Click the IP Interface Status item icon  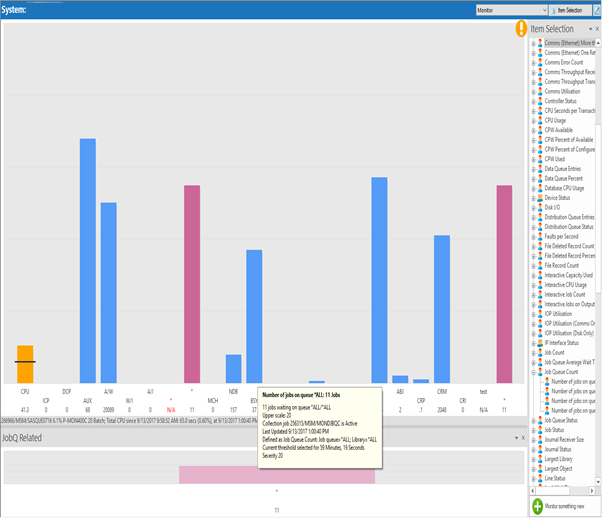pyautogui.click(x=539, y=342)
